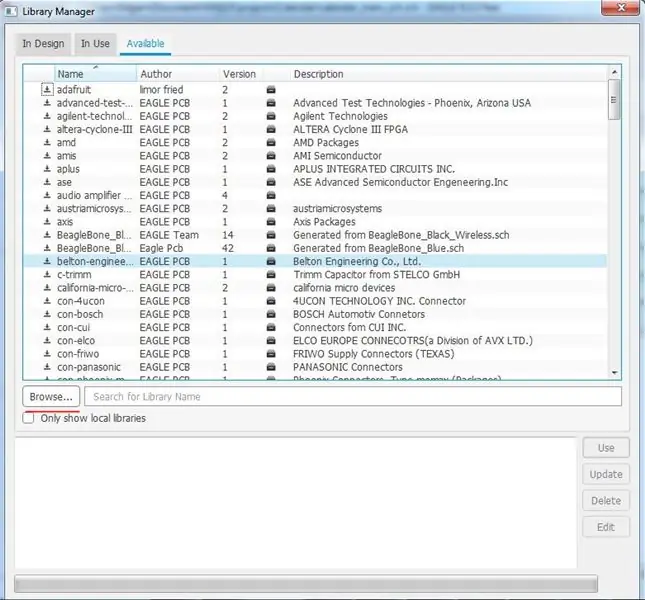The height and width of the screenshot is (600, 645).
Task: Click download icon beside axis library
Action: [x=47, y=222]
